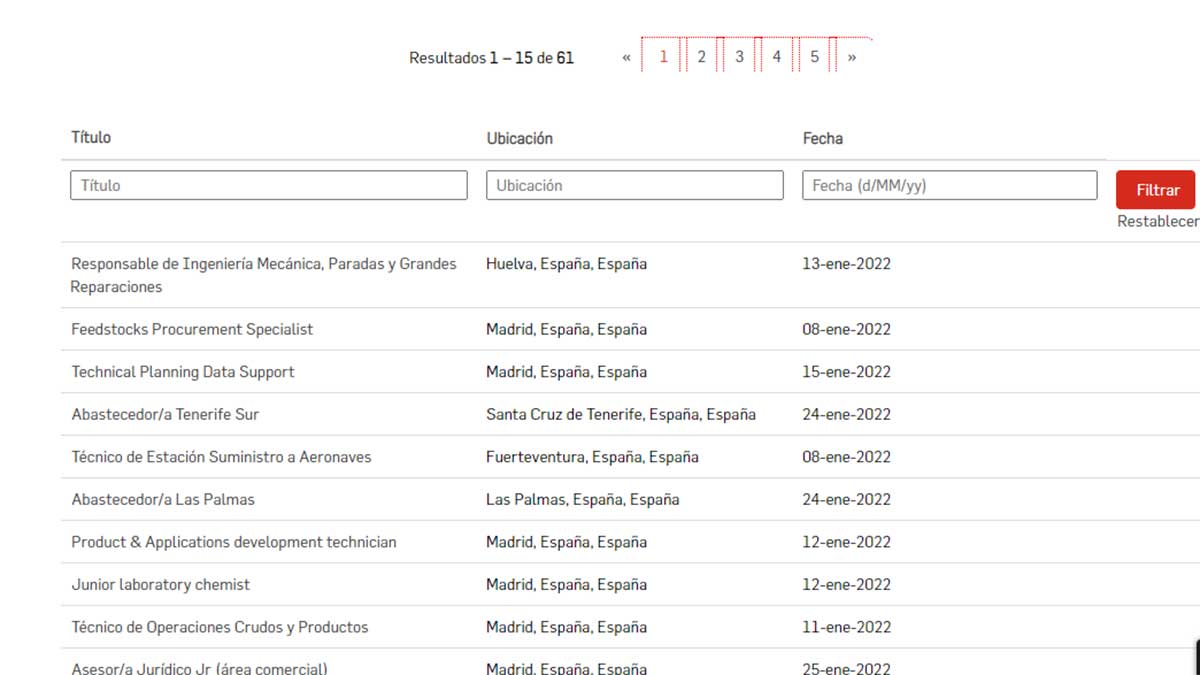Open Junior laboratory chemist job listing
1200x675 pixels.
click(160, 584)
